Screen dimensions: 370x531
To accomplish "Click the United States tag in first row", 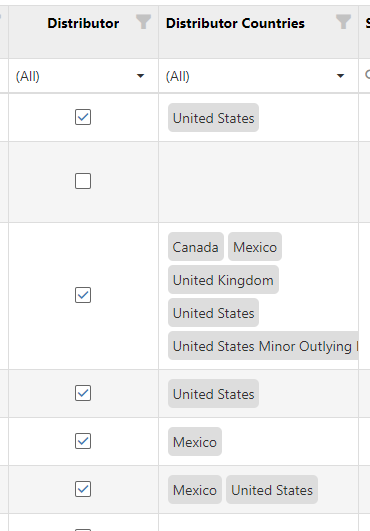I will [214, 118].
